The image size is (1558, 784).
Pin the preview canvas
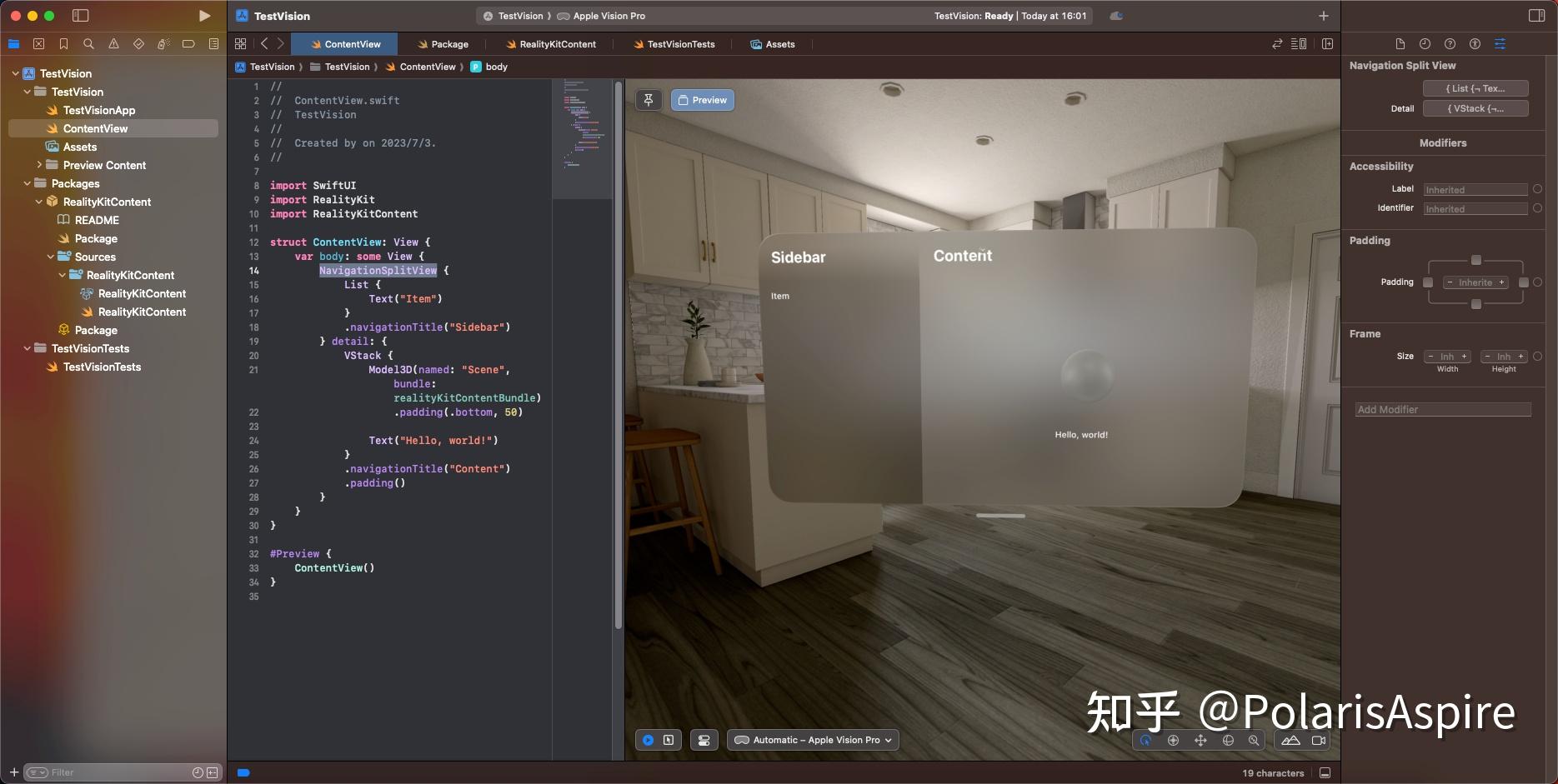point(649,100)
